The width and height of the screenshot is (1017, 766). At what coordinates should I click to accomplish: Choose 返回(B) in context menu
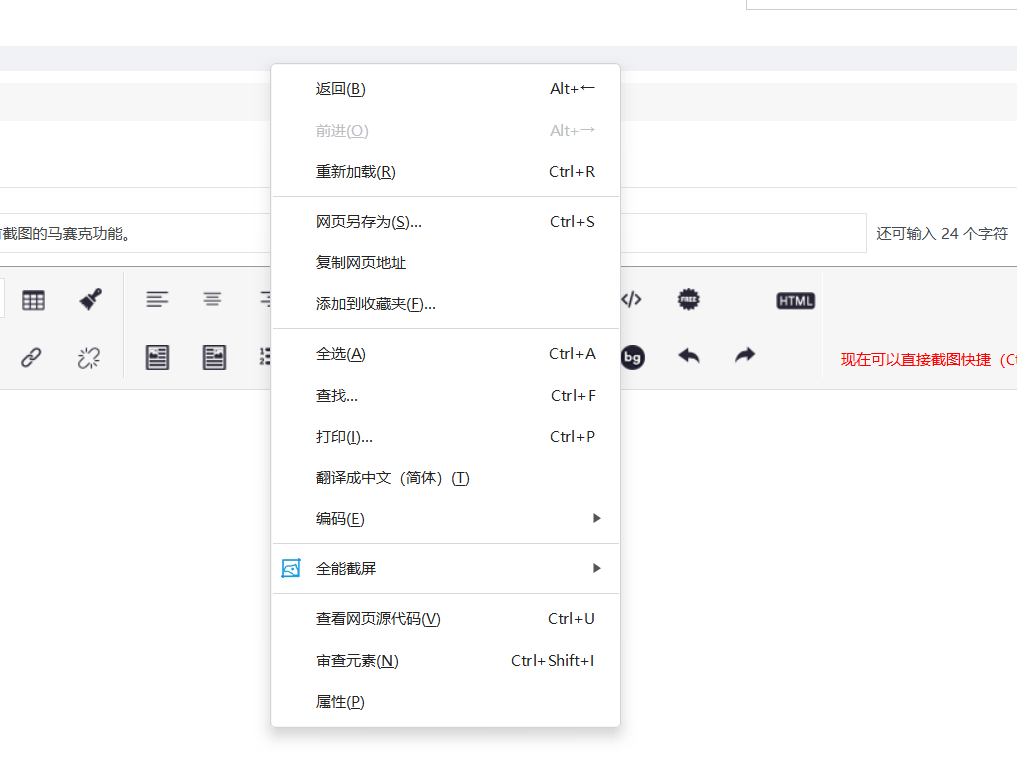click(x=446, y=89)
